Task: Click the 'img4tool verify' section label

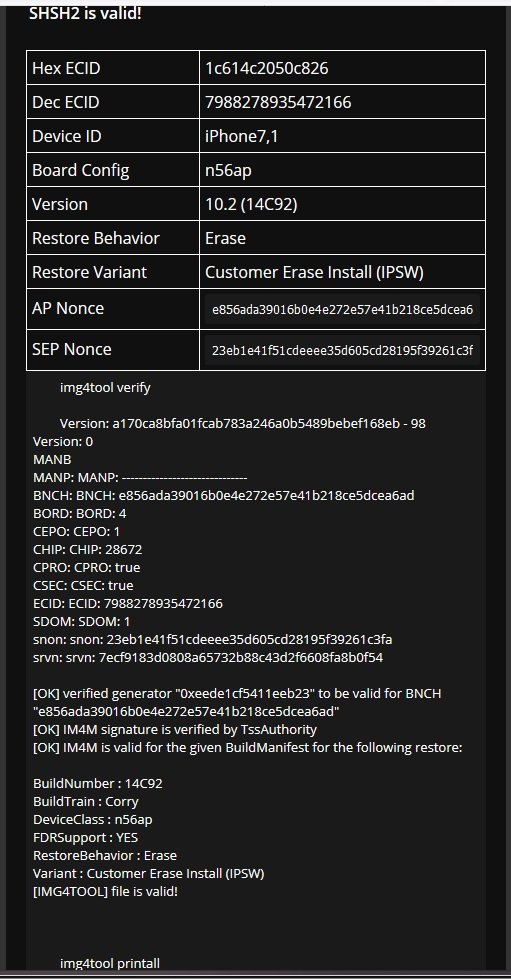Action: tap(105, 388)
